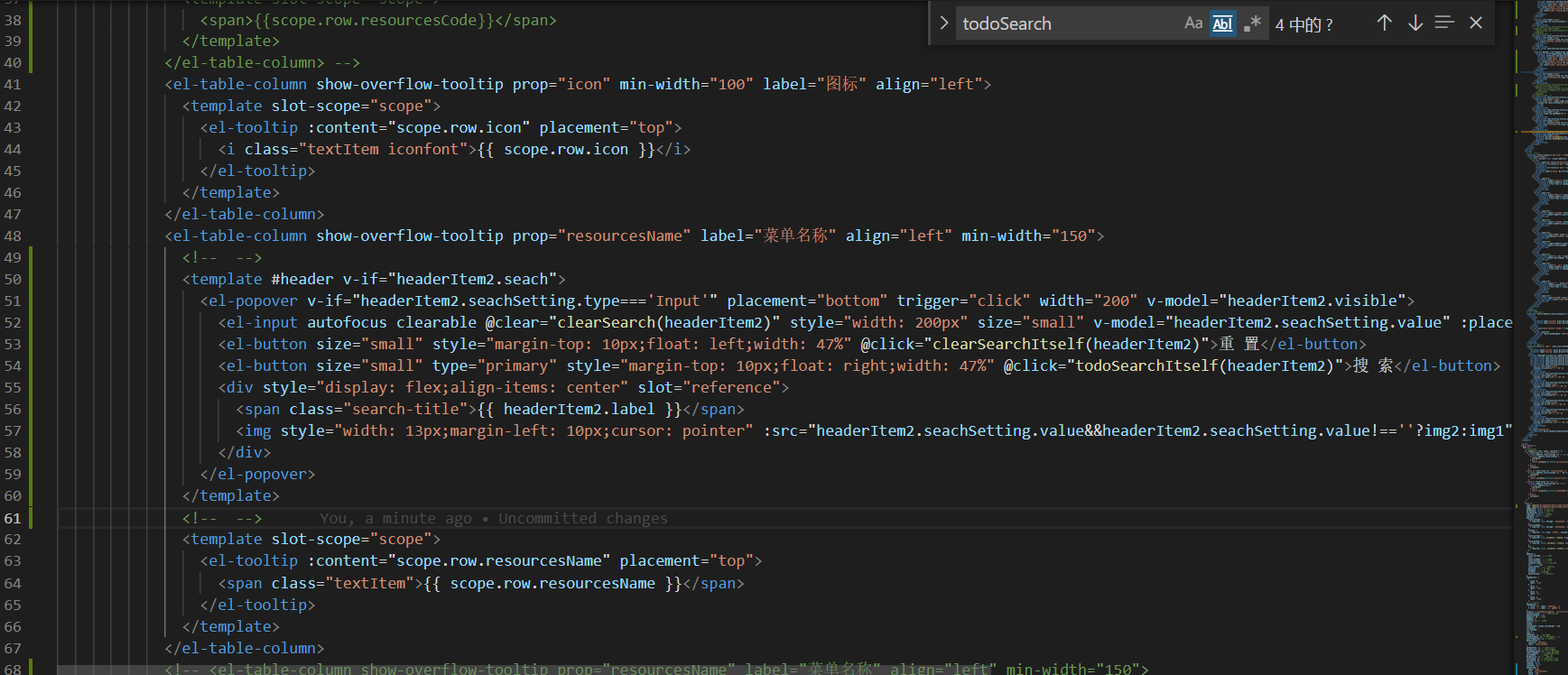
Task: Select line number 48 in gutter
Action: point(13,236)
